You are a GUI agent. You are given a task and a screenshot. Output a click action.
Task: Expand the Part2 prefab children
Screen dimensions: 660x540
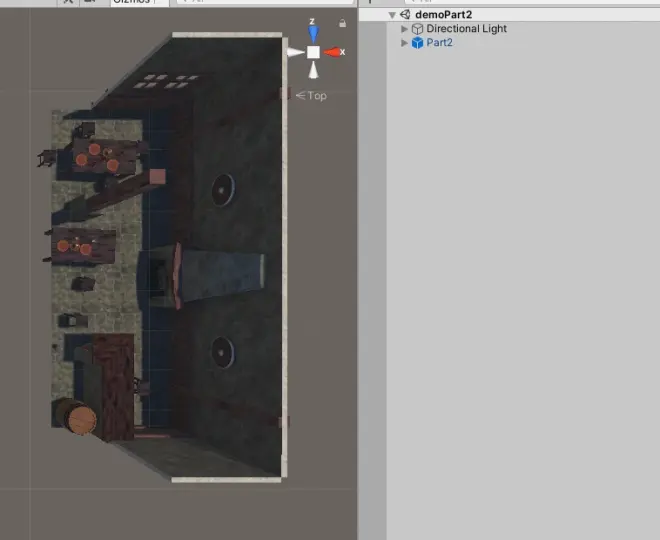tap(404, 43)
